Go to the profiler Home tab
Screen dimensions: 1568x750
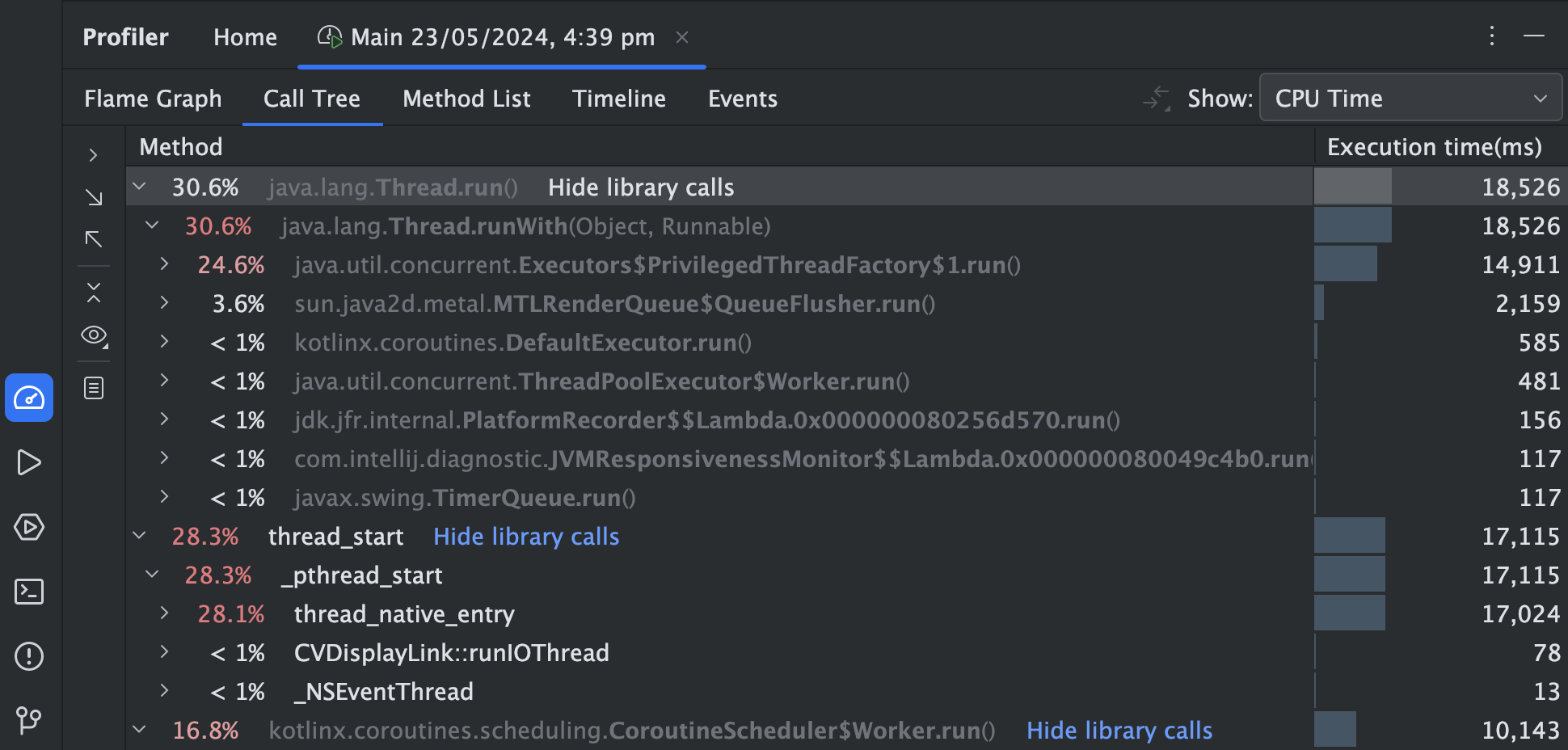pyautogui.click(x=245, y=36)
